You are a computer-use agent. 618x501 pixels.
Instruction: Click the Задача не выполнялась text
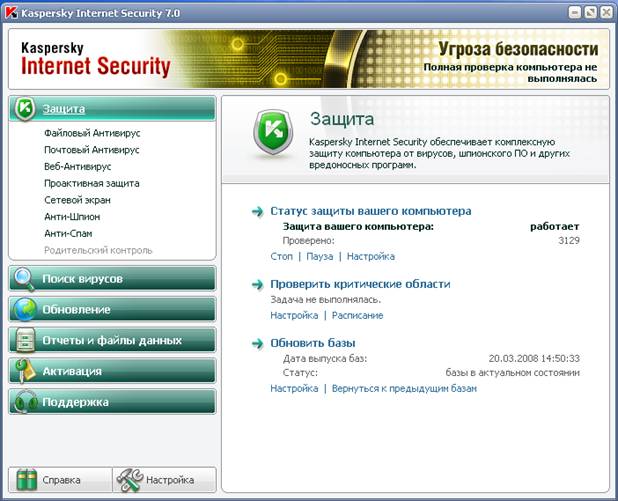point(326,300)
